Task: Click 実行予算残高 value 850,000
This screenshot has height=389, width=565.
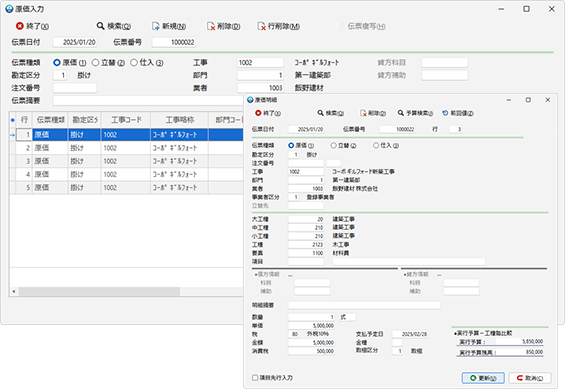Action: (534, 352)
